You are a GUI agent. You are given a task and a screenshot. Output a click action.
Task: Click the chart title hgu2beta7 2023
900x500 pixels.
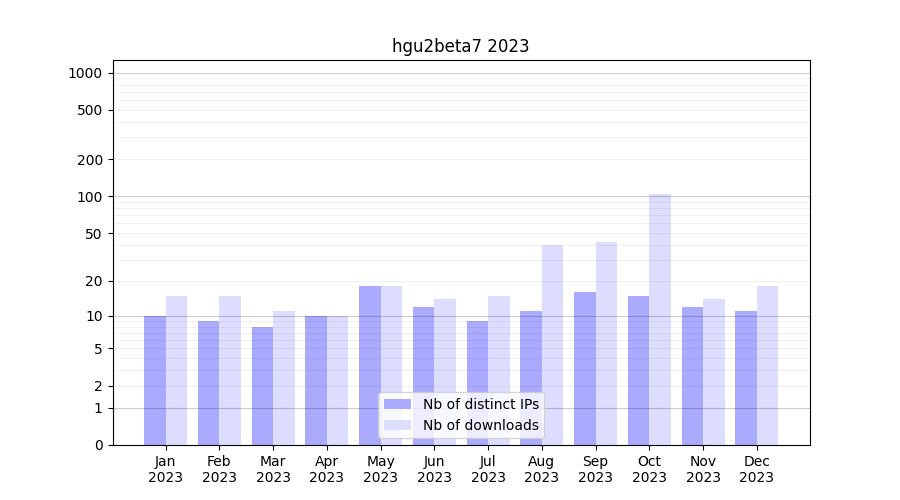(460, 46)
